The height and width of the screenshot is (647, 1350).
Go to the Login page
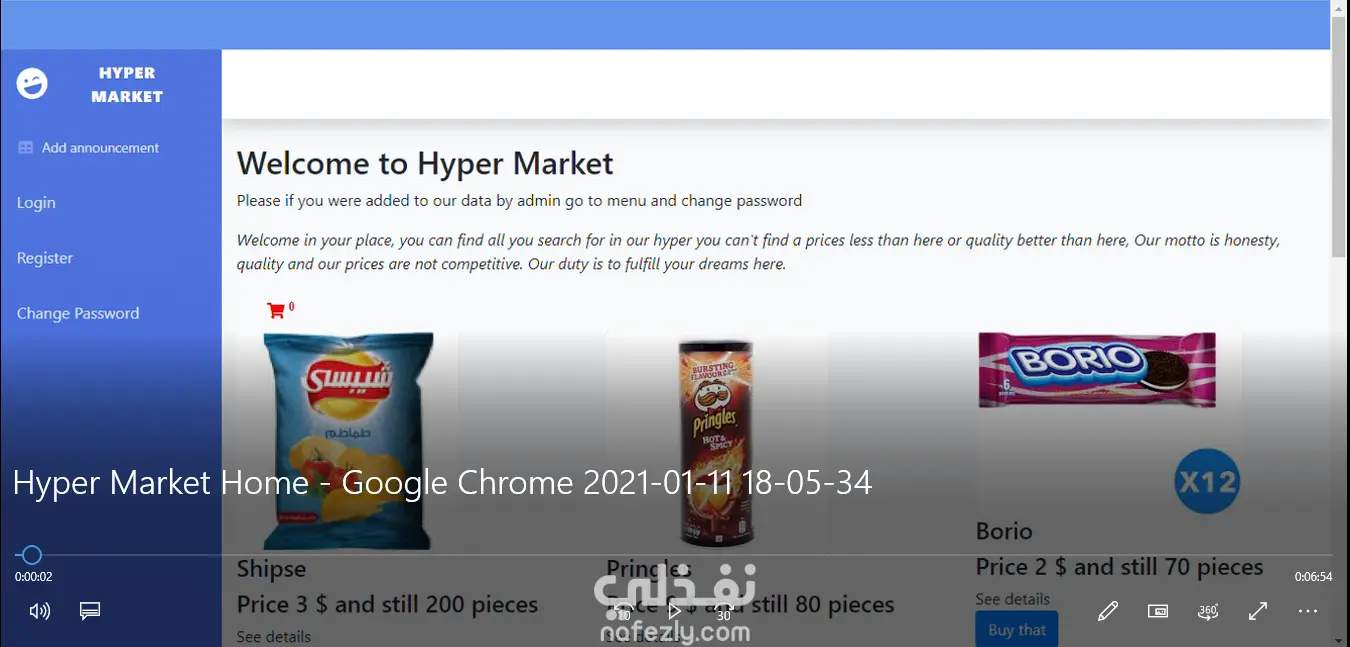(x=36, y=203)
